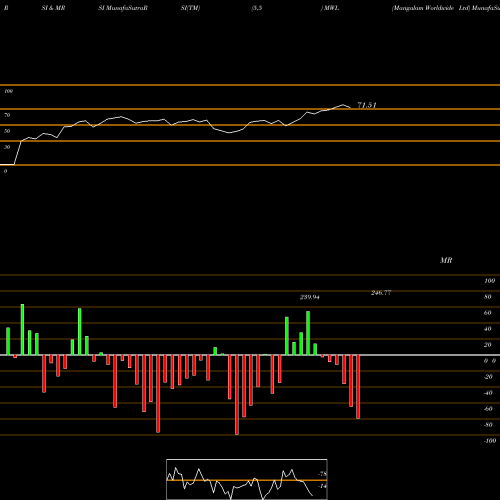Click the end point of the RSI line
This screenshot has height=500, width=500.
pyautogui.click(x=350, y=107)
